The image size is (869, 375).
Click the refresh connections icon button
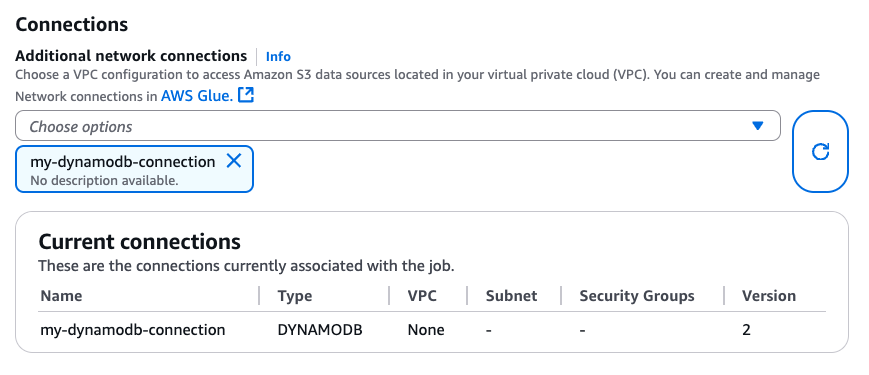(x=820, y=151)
